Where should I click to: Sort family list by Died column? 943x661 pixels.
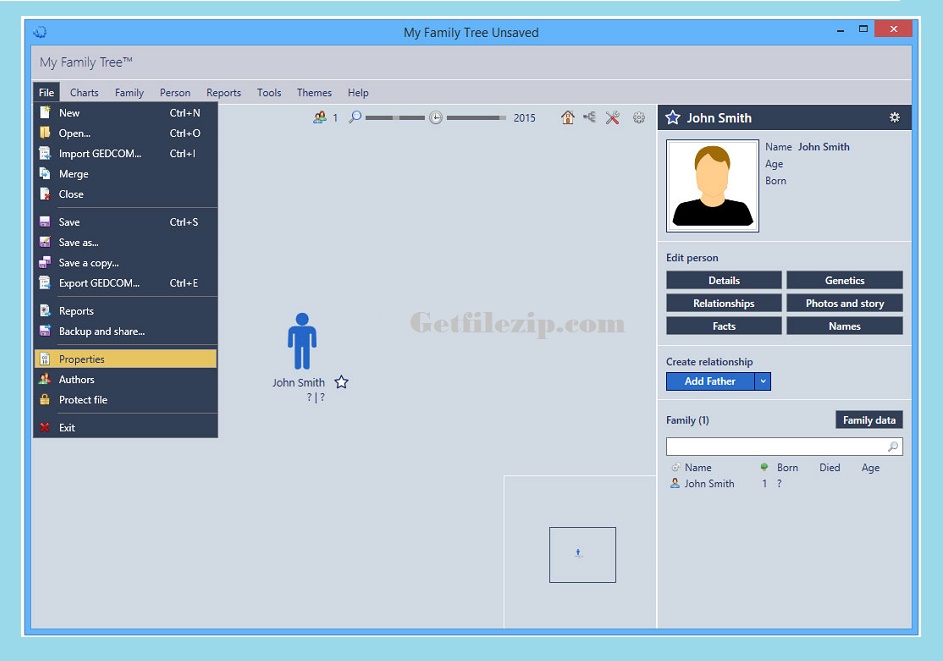829,467
